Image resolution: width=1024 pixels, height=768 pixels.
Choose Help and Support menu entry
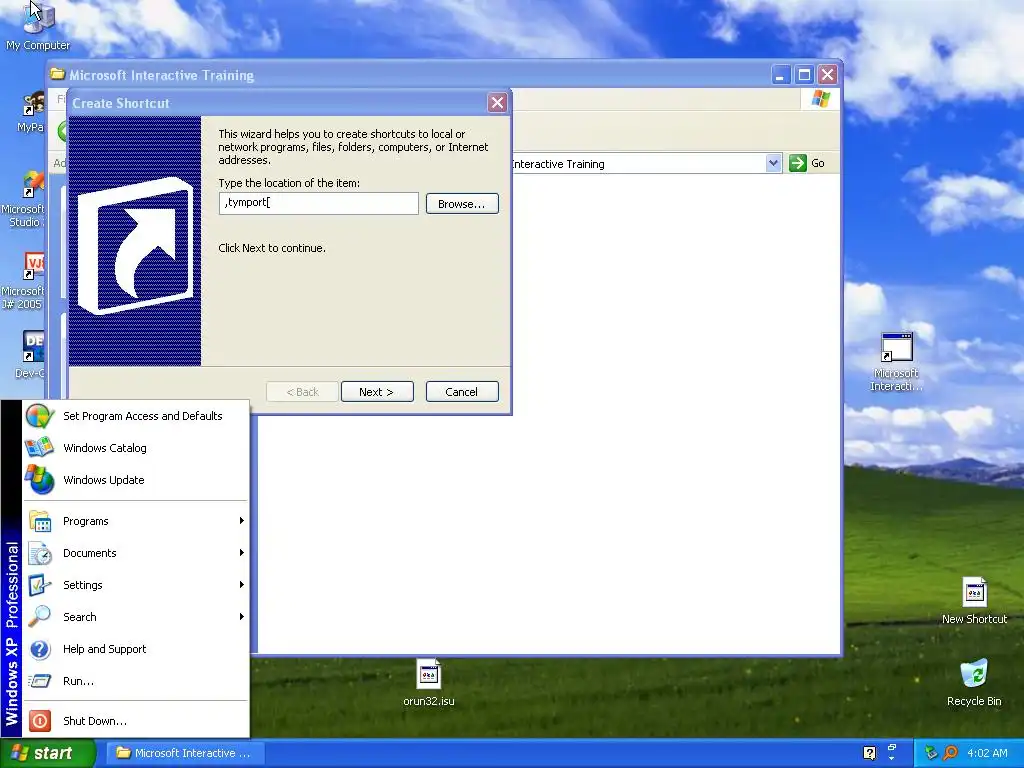pyautogui.click(x=136, y=649)
